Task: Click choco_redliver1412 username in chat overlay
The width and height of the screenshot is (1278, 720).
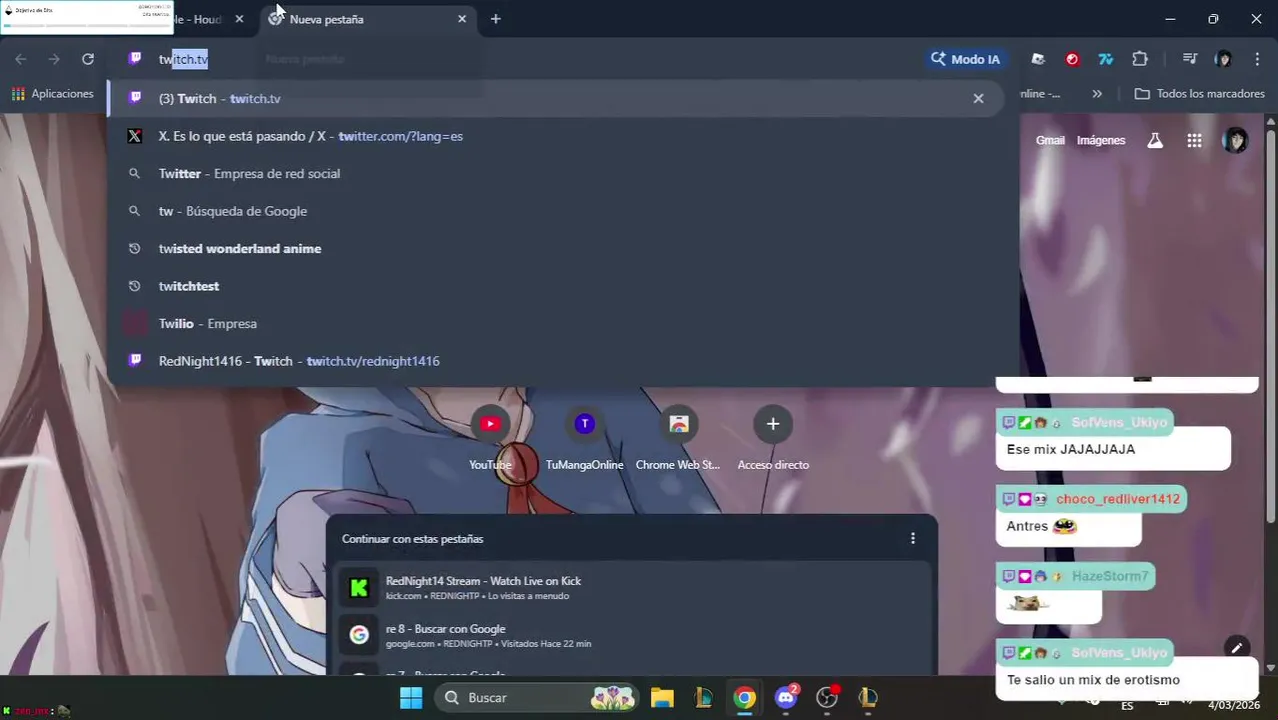Action: pyautogui.click(x=1118, y=499)
